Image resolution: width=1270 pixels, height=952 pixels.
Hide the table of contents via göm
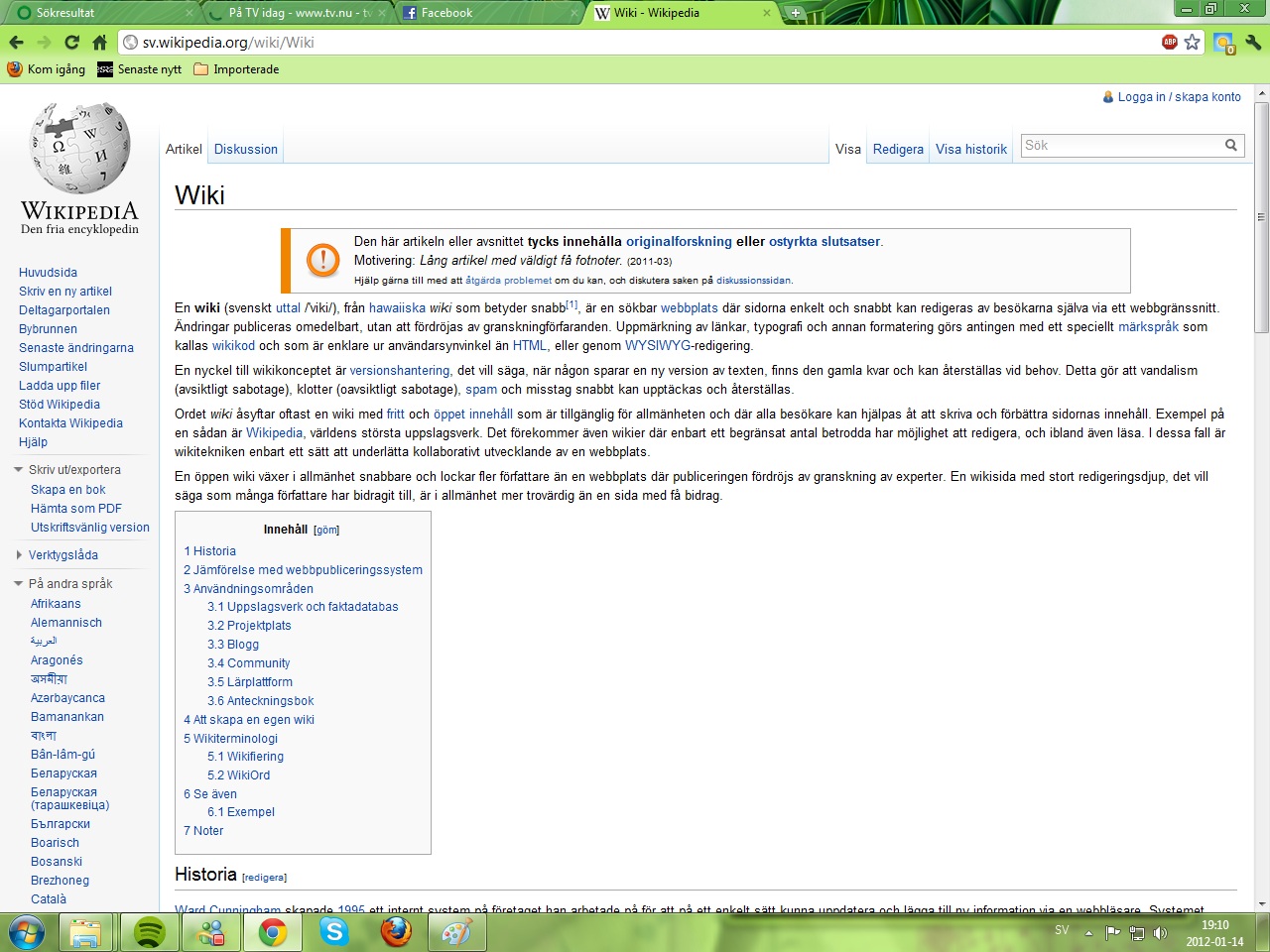(326, 531)
